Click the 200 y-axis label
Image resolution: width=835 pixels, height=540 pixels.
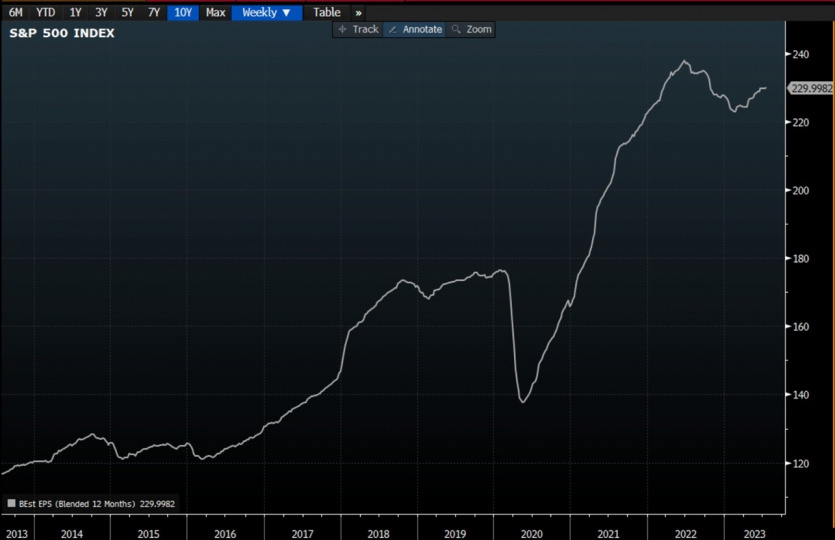tap(800, 191)
